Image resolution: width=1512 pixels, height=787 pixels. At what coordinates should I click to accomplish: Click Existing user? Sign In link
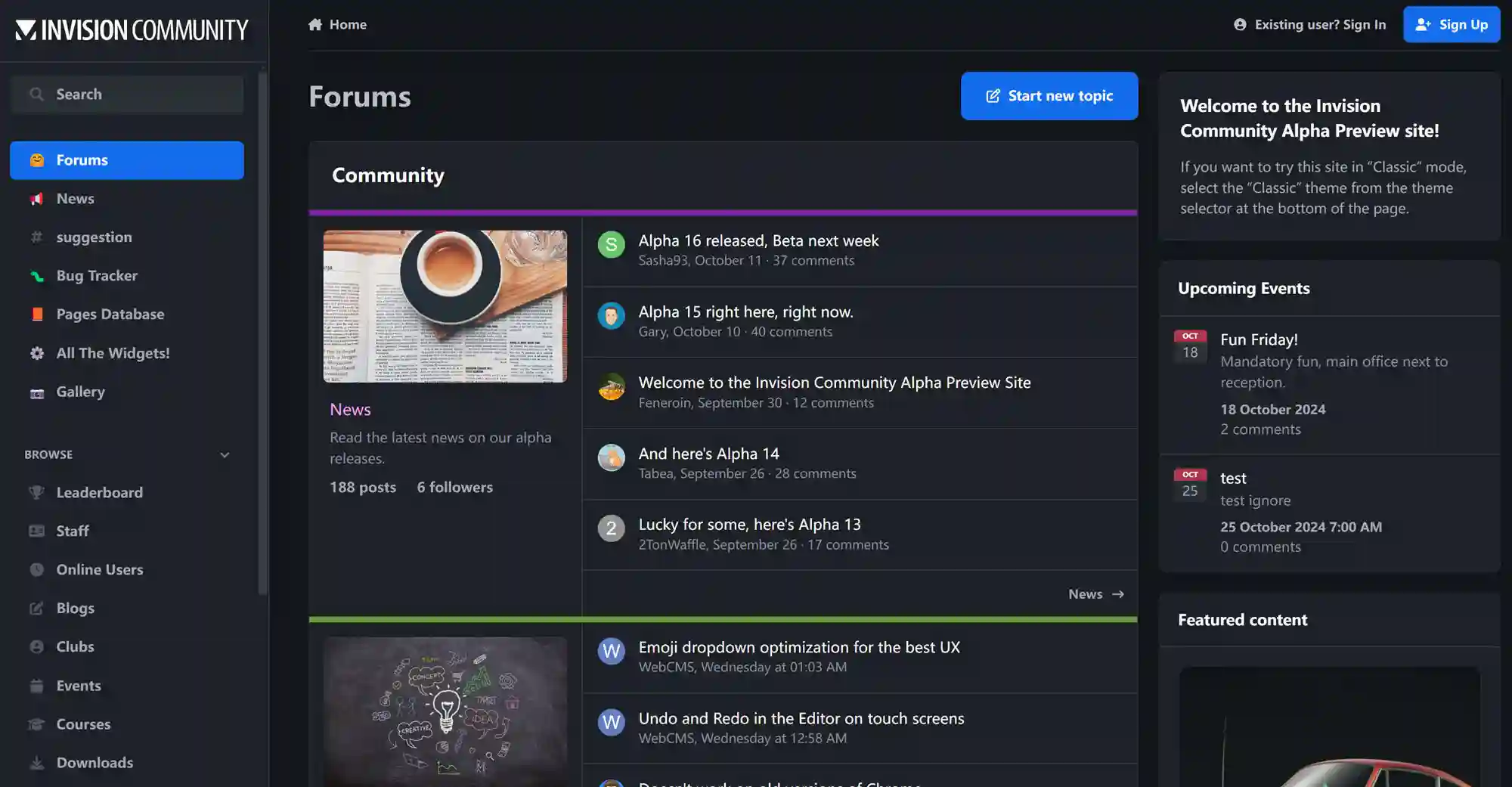coord(1310,24)
